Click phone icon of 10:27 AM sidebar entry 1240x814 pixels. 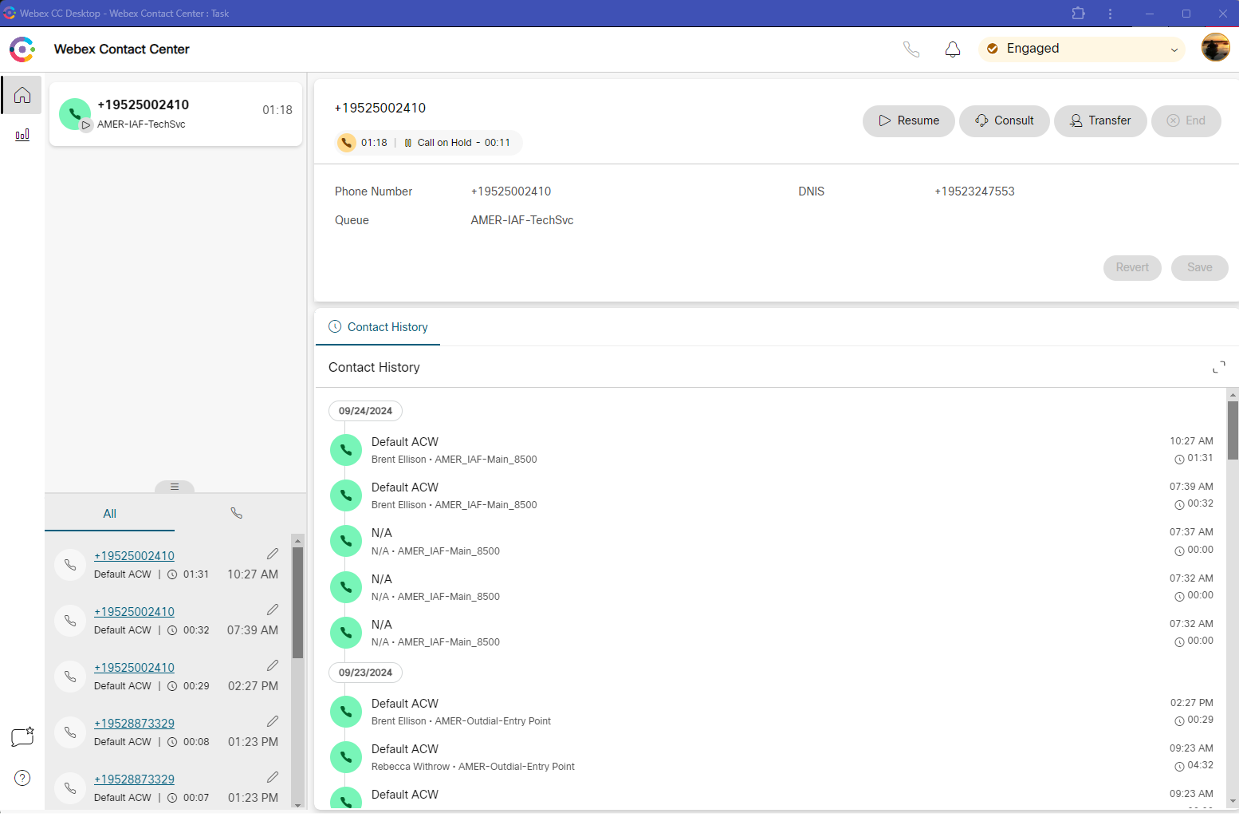(70, 565)
